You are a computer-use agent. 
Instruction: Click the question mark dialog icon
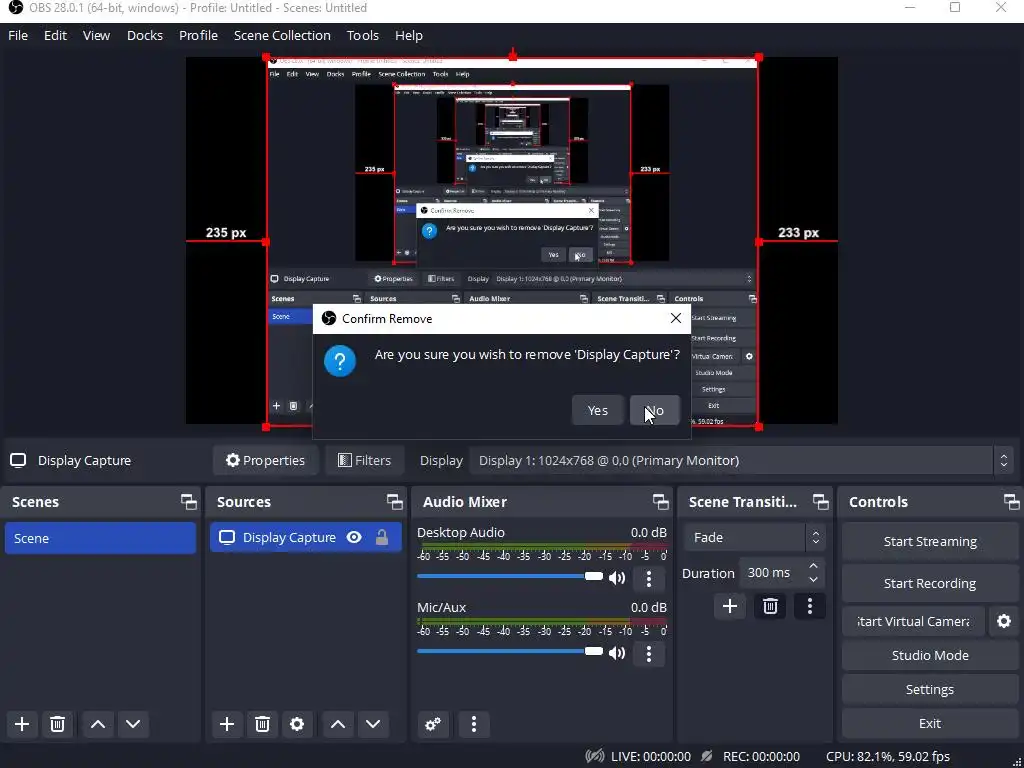[340, 361]
